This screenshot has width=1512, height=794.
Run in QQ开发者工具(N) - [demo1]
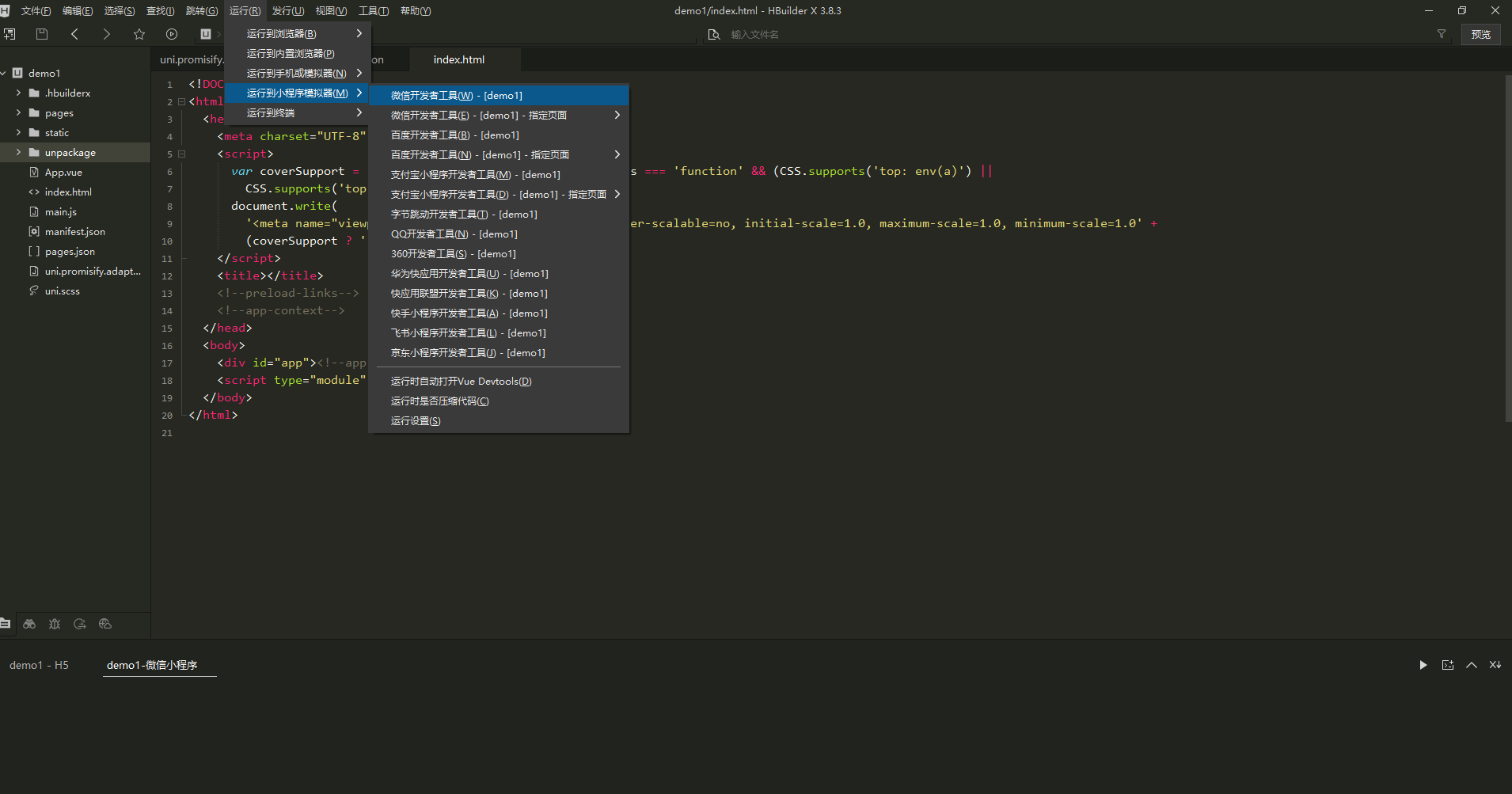[x=499, y=234]
